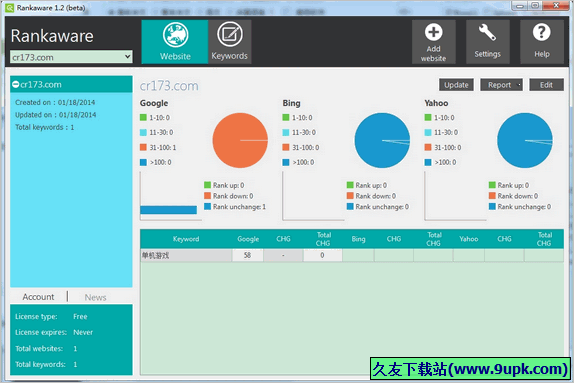Expand the Report button dropdown arrow
This screenshot has height=383, width=574.
click(x=519, y=85)
